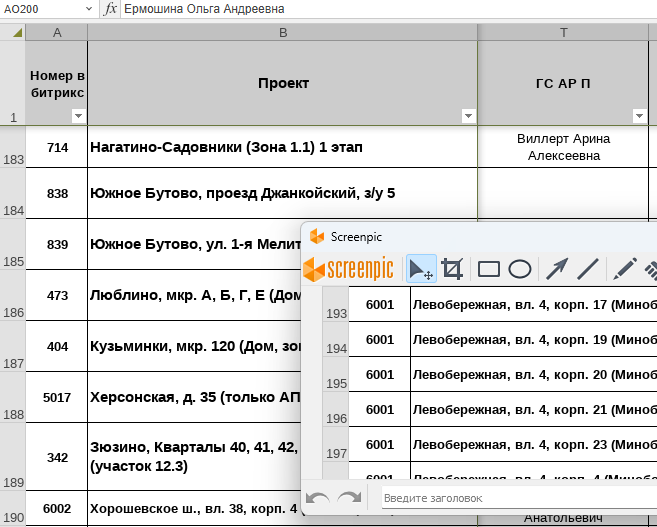Viewport: 657px width, 527px height.
Task: Click the Screenpic orange logo
Action: (348, 269)
